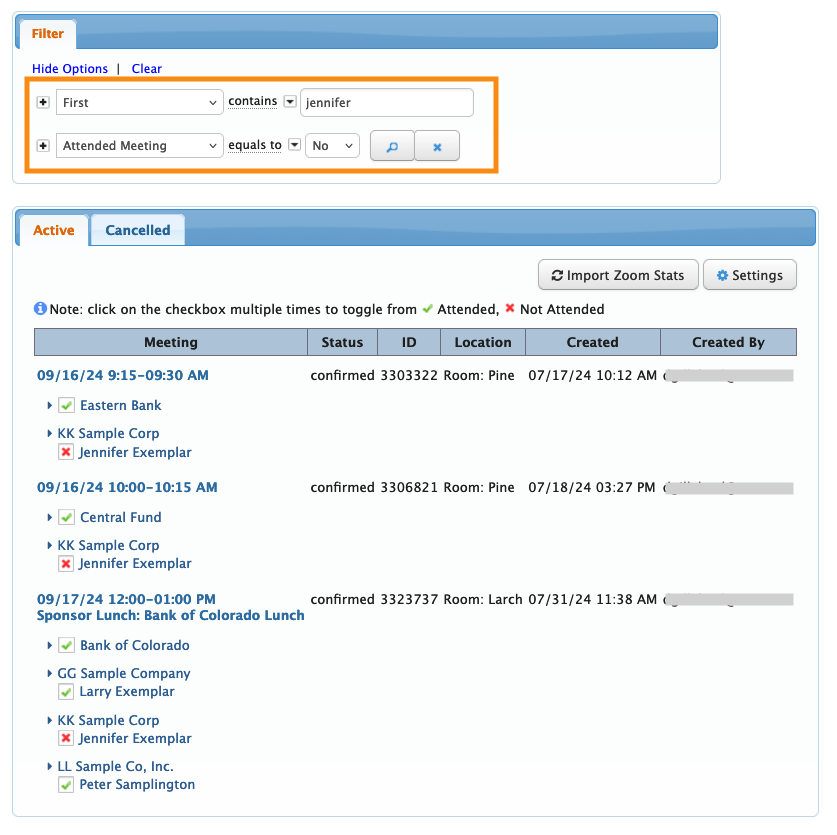Toggle Eastern Bank attendance checkbox

[66, 405]
